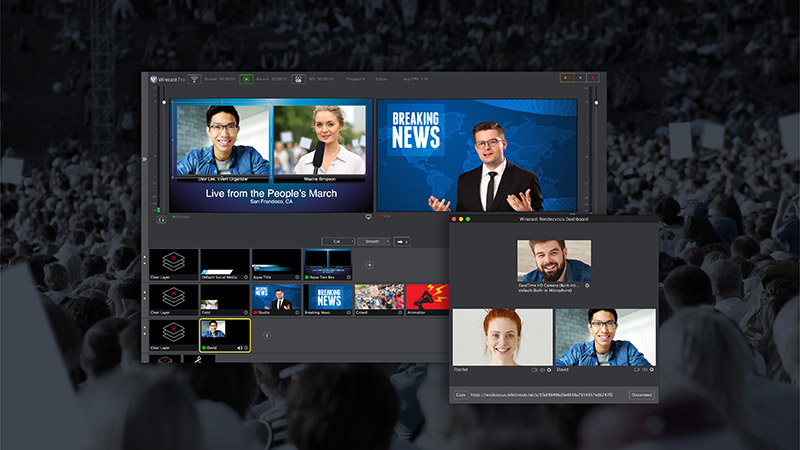Open the Cut transition dropdown
The image size is (800, 450).
(x=338, y=241)
